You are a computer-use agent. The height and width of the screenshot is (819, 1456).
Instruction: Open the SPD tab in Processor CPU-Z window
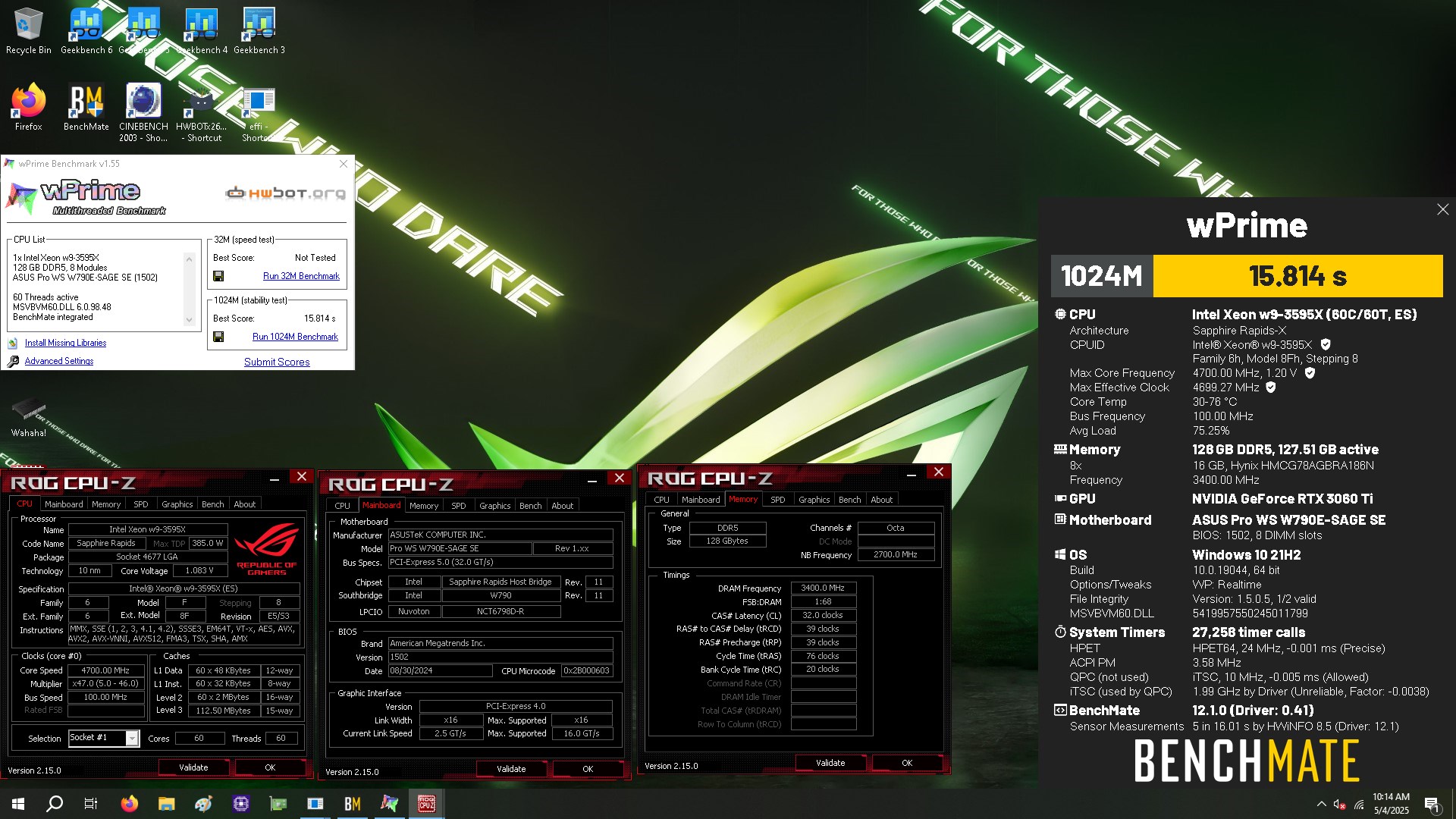(141, 504)
